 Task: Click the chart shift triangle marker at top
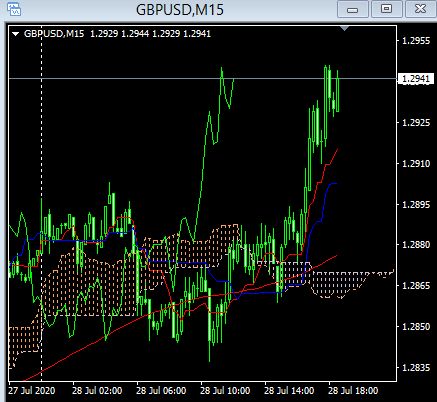[344, 29]
